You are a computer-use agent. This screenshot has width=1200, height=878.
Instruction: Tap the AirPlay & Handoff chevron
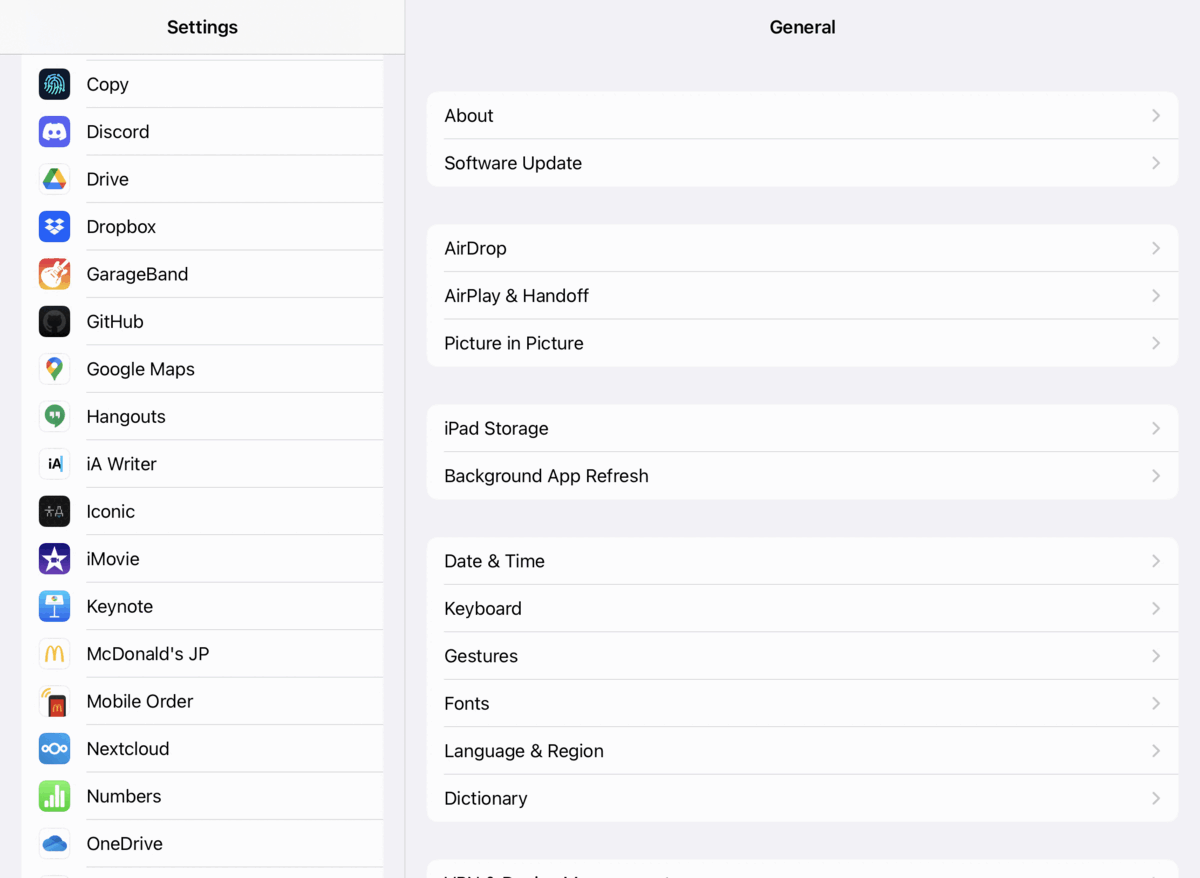[1156, 296]
